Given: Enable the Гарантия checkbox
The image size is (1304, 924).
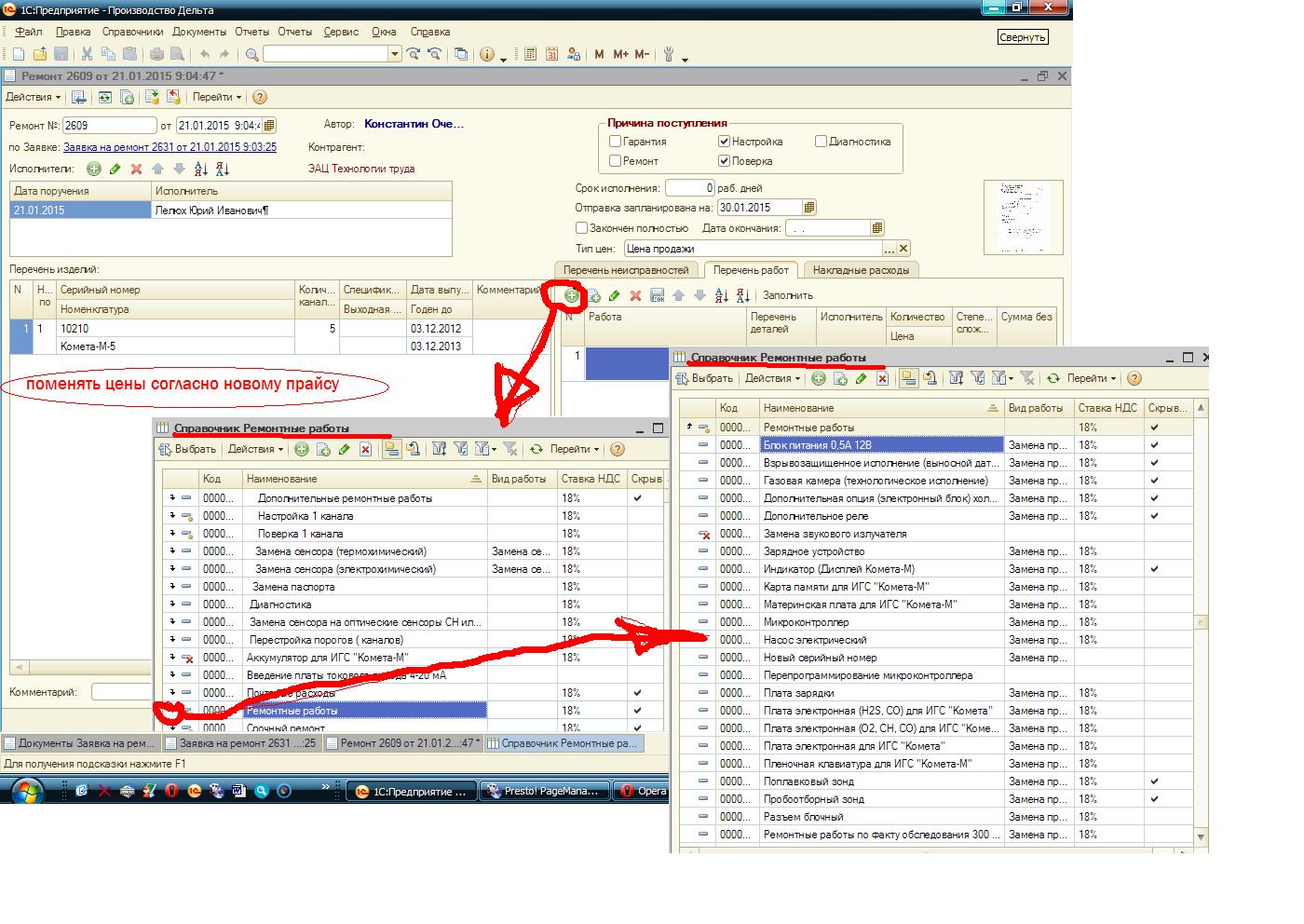Looking at the screenshot, I should click(x=615, y=142).
